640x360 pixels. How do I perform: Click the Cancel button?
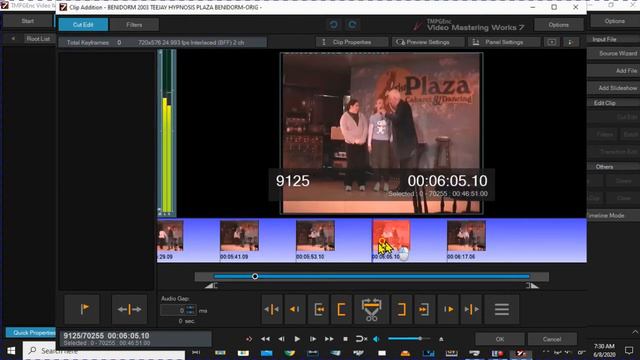551,339
